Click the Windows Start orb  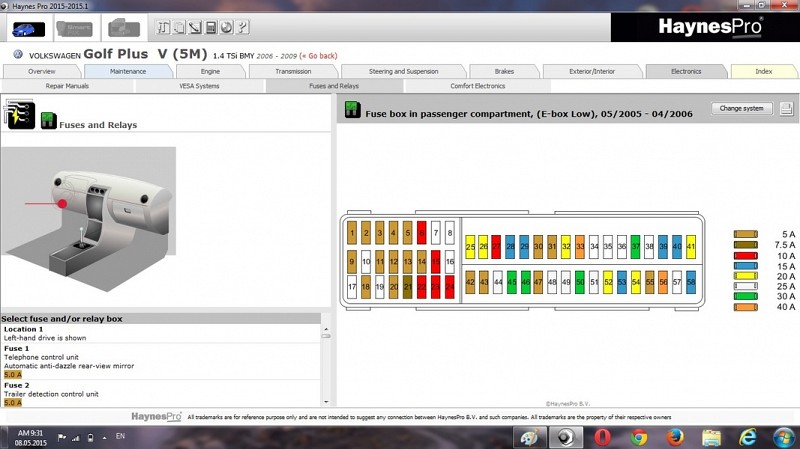(783, 438)
